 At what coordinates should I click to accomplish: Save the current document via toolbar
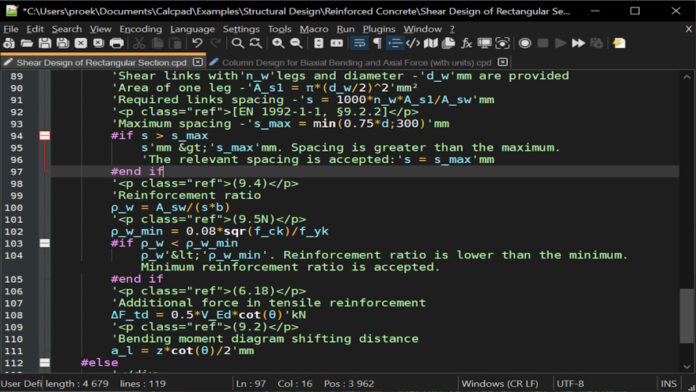45,43
